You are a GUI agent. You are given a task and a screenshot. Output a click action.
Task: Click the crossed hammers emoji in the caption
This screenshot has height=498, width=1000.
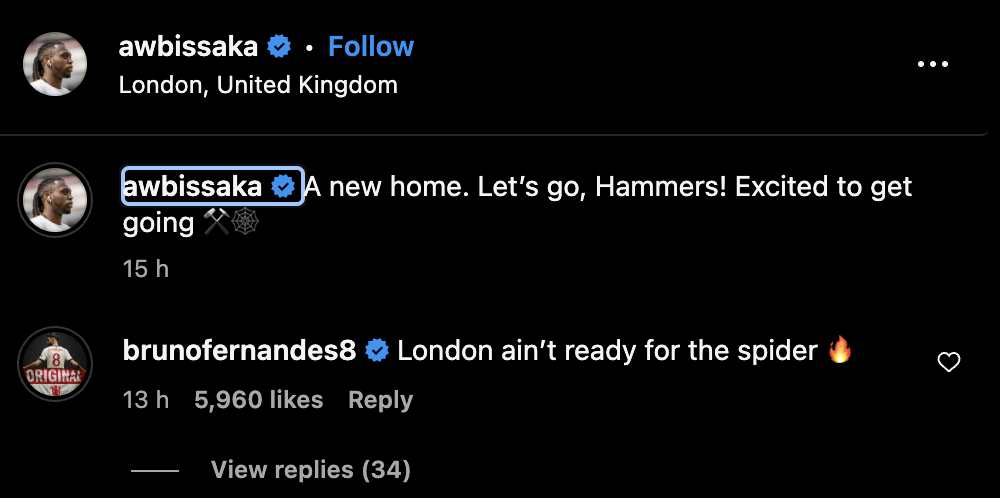(217, 224)
